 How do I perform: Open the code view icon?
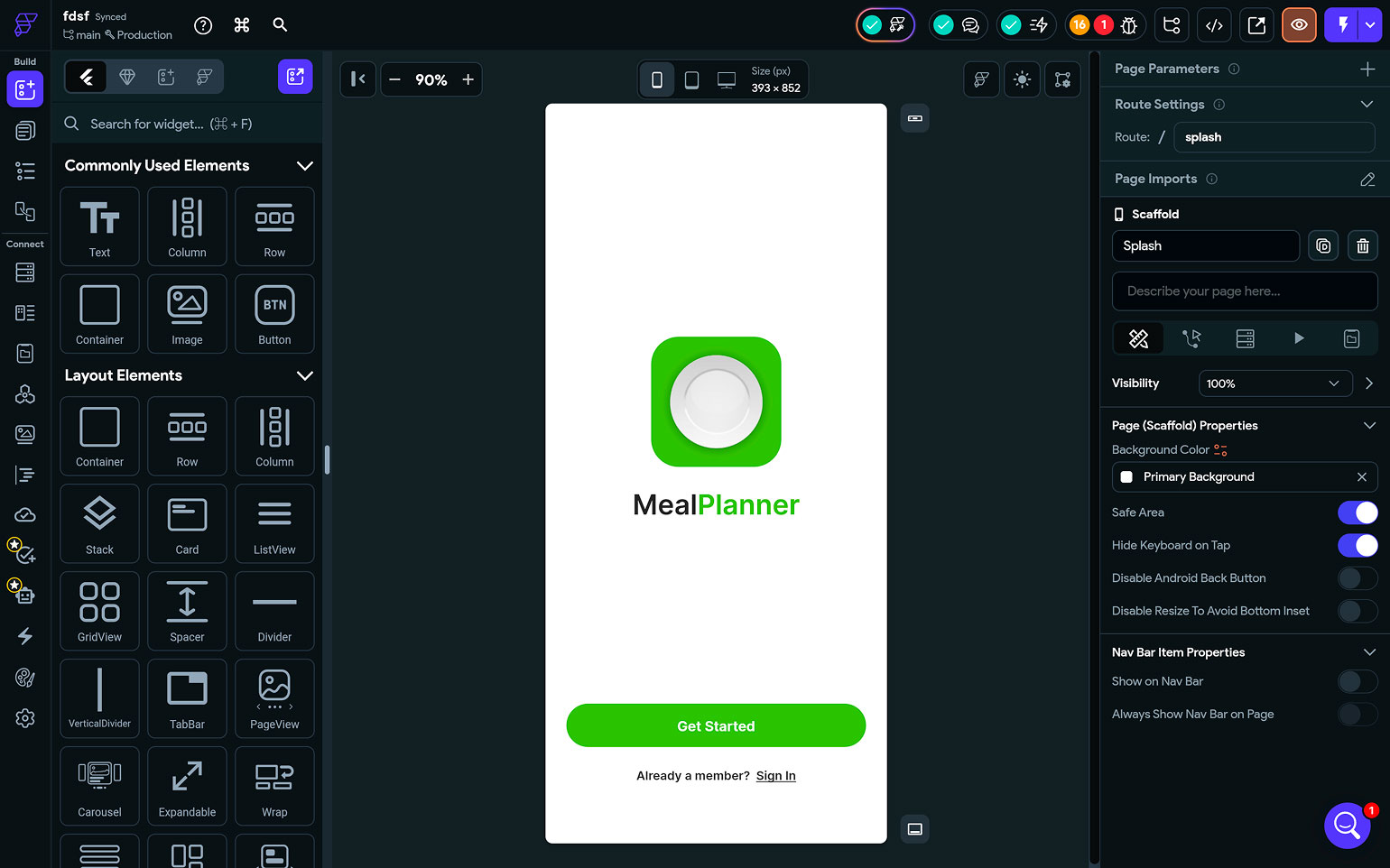coord(1214,25)
